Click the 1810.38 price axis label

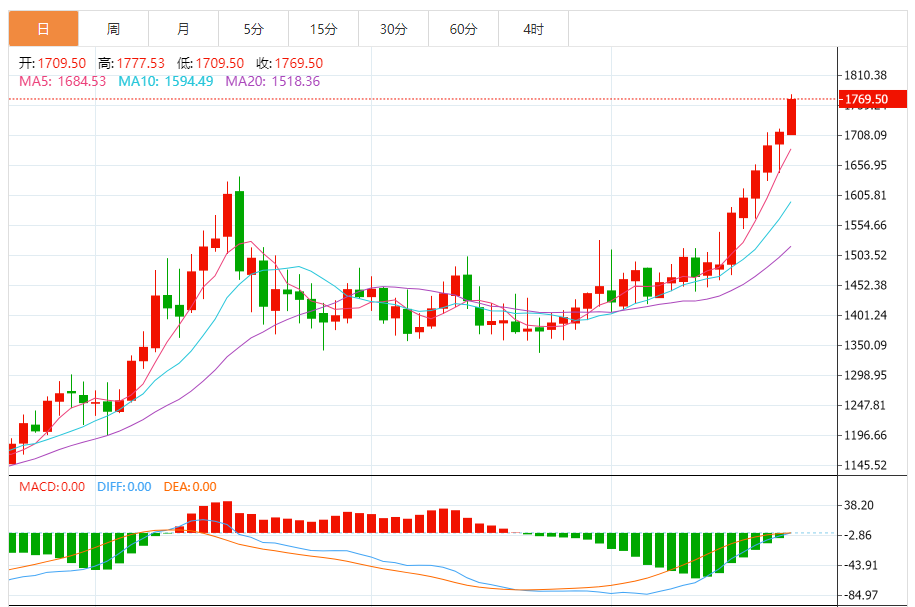coord(867,76)
